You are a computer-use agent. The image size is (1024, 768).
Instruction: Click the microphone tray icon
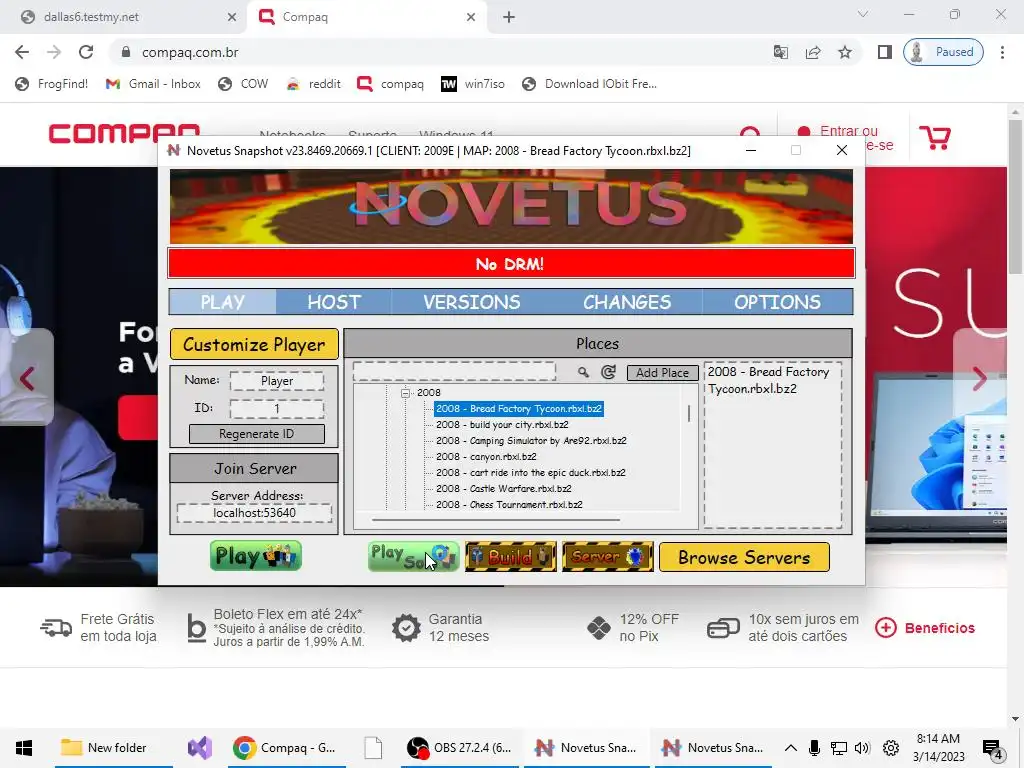point(814,748)
